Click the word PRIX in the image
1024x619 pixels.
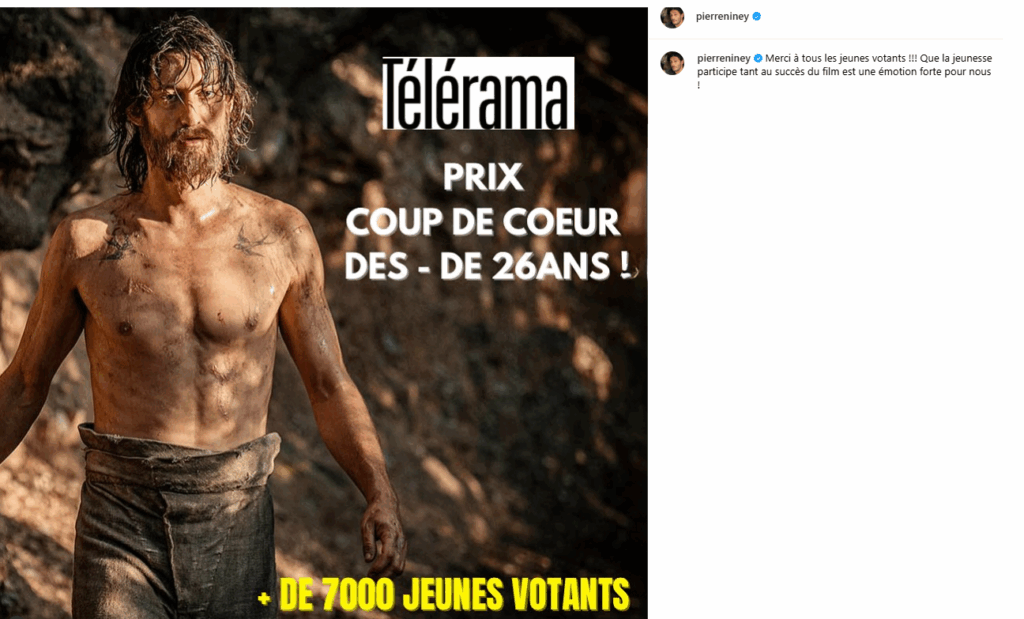point(483,177)
